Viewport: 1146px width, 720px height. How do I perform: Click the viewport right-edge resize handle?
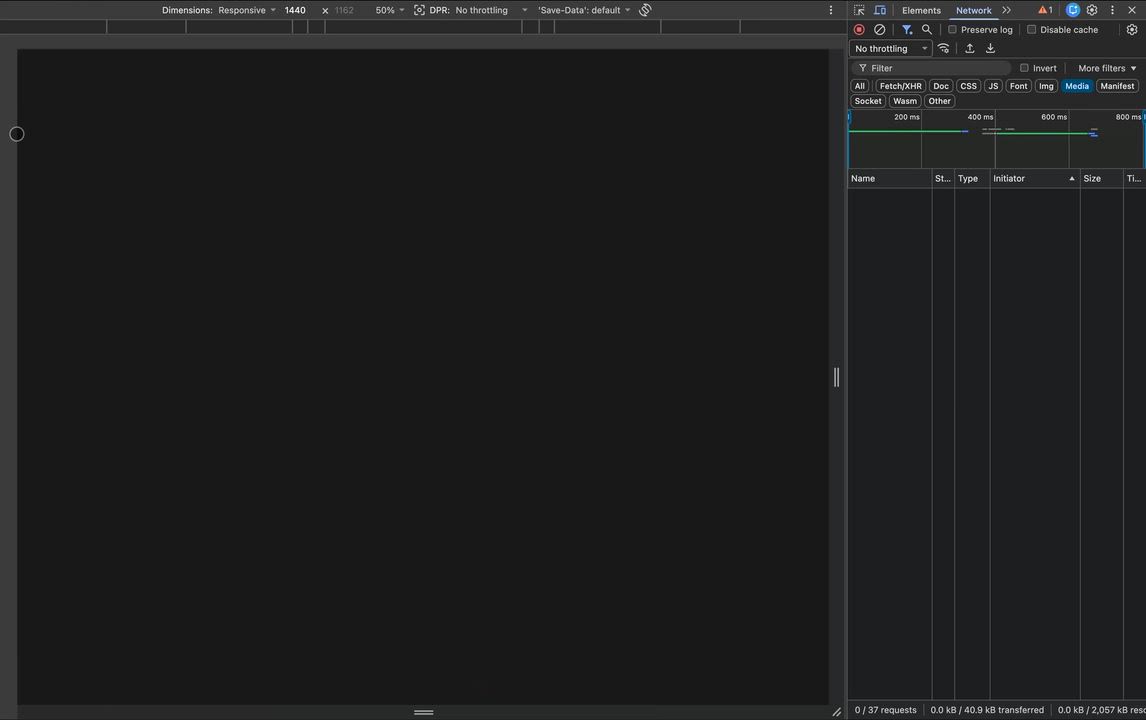pos(836,377)
